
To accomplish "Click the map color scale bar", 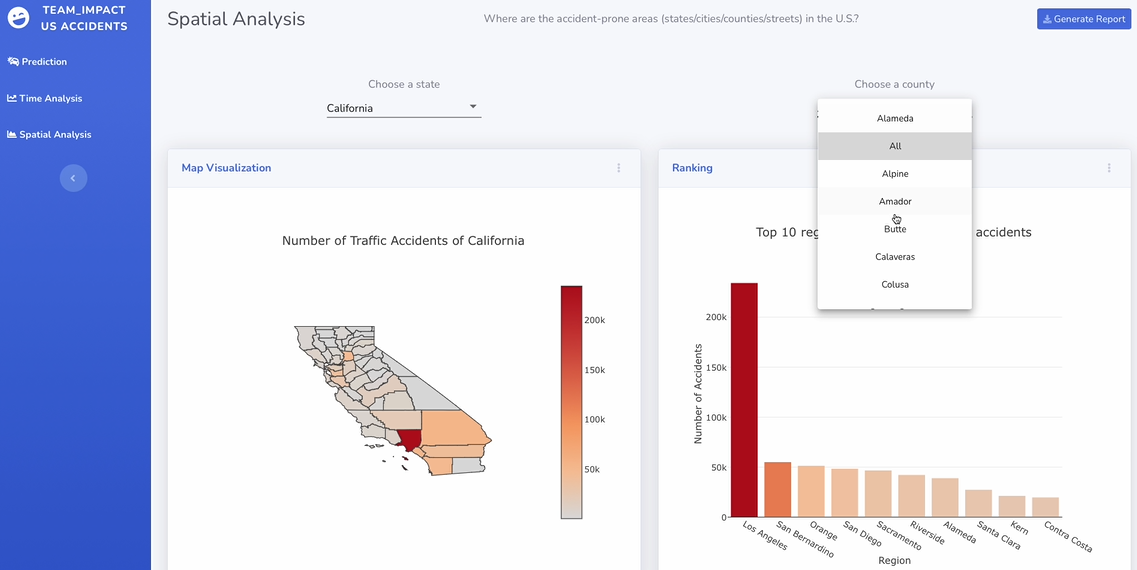I will 571,402.
